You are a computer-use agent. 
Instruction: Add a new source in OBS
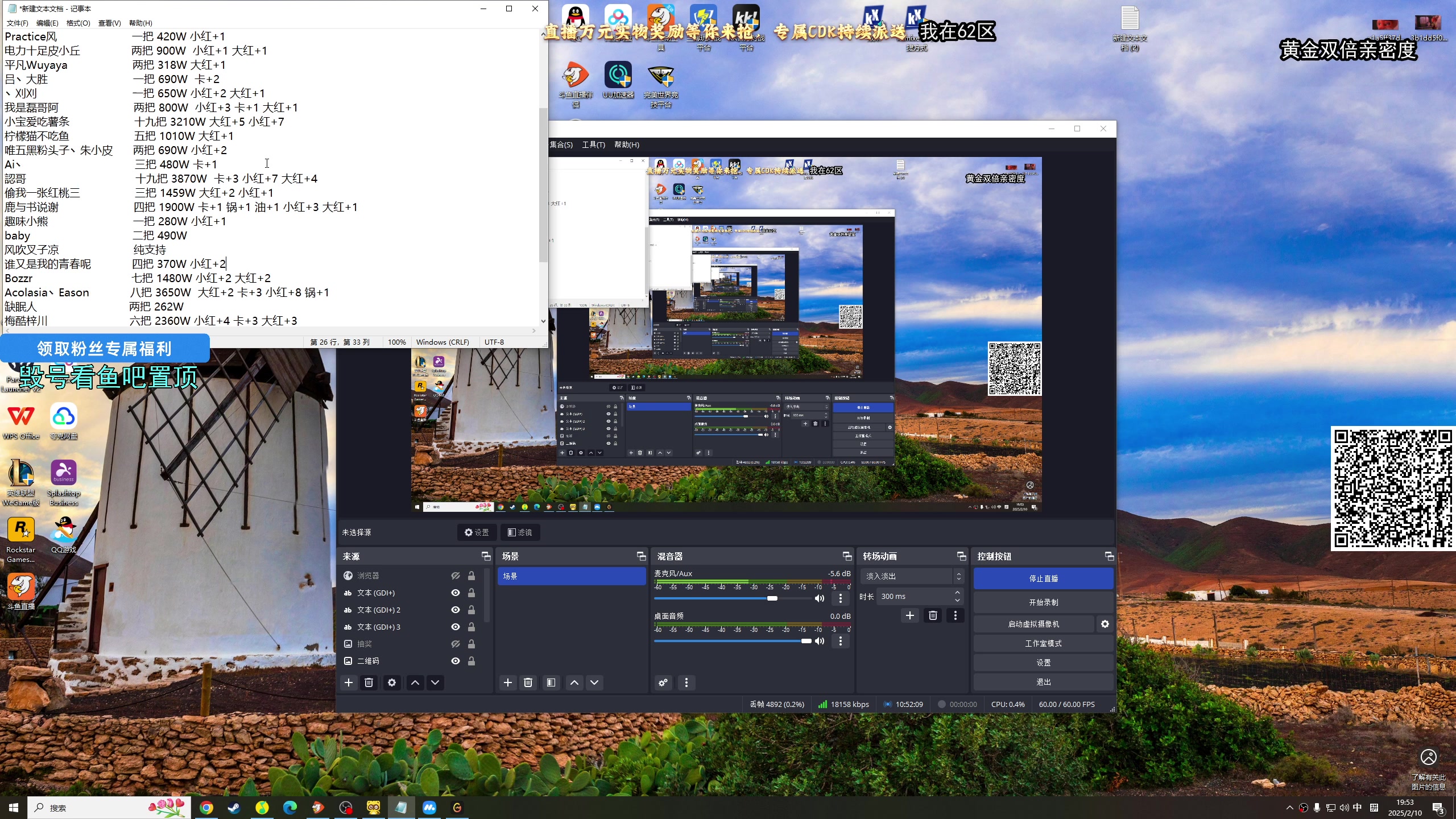coord(349,682)
